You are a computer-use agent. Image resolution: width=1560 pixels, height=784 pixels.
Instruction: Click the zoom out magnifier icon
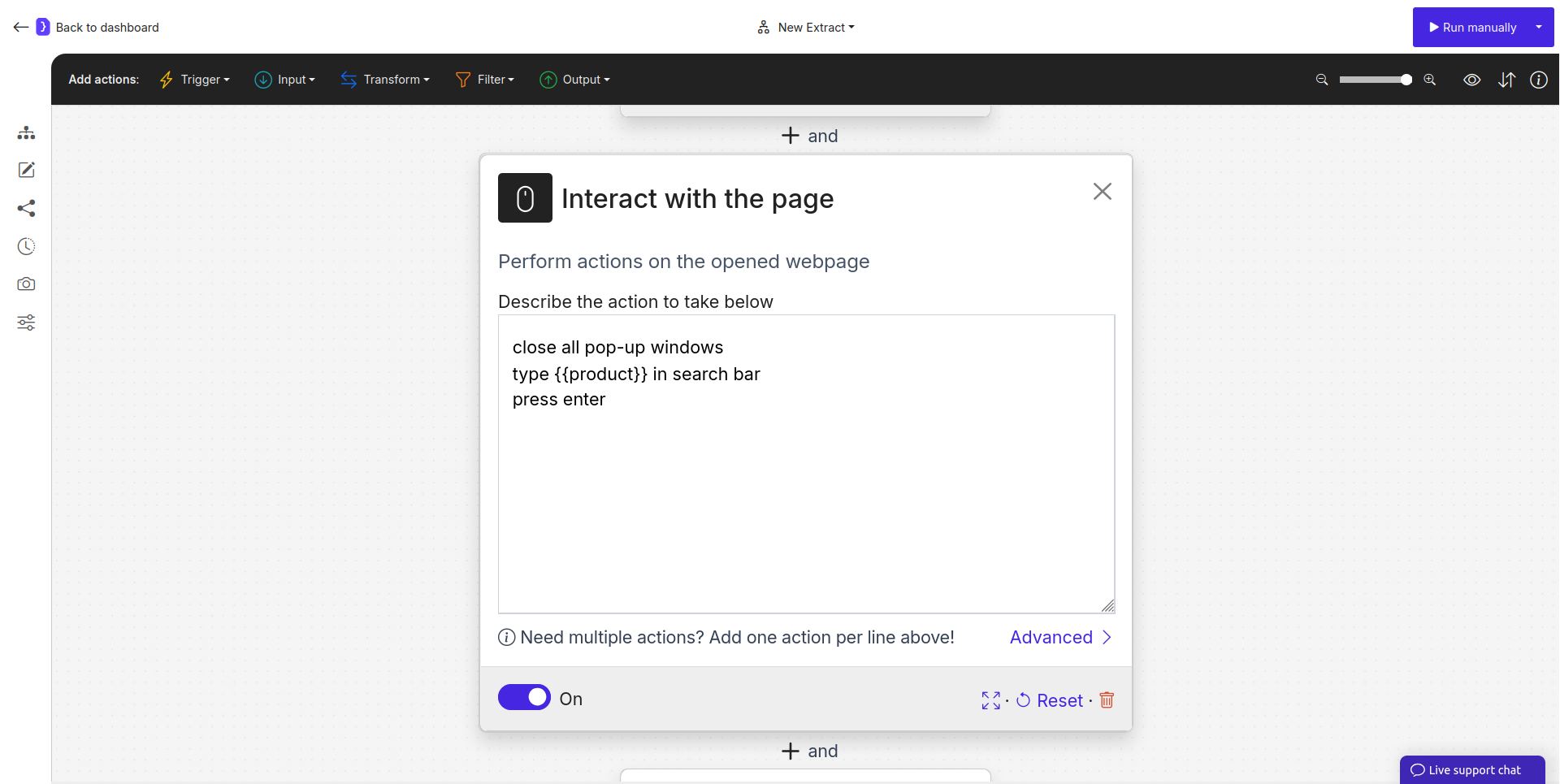tap(1321, 80)
